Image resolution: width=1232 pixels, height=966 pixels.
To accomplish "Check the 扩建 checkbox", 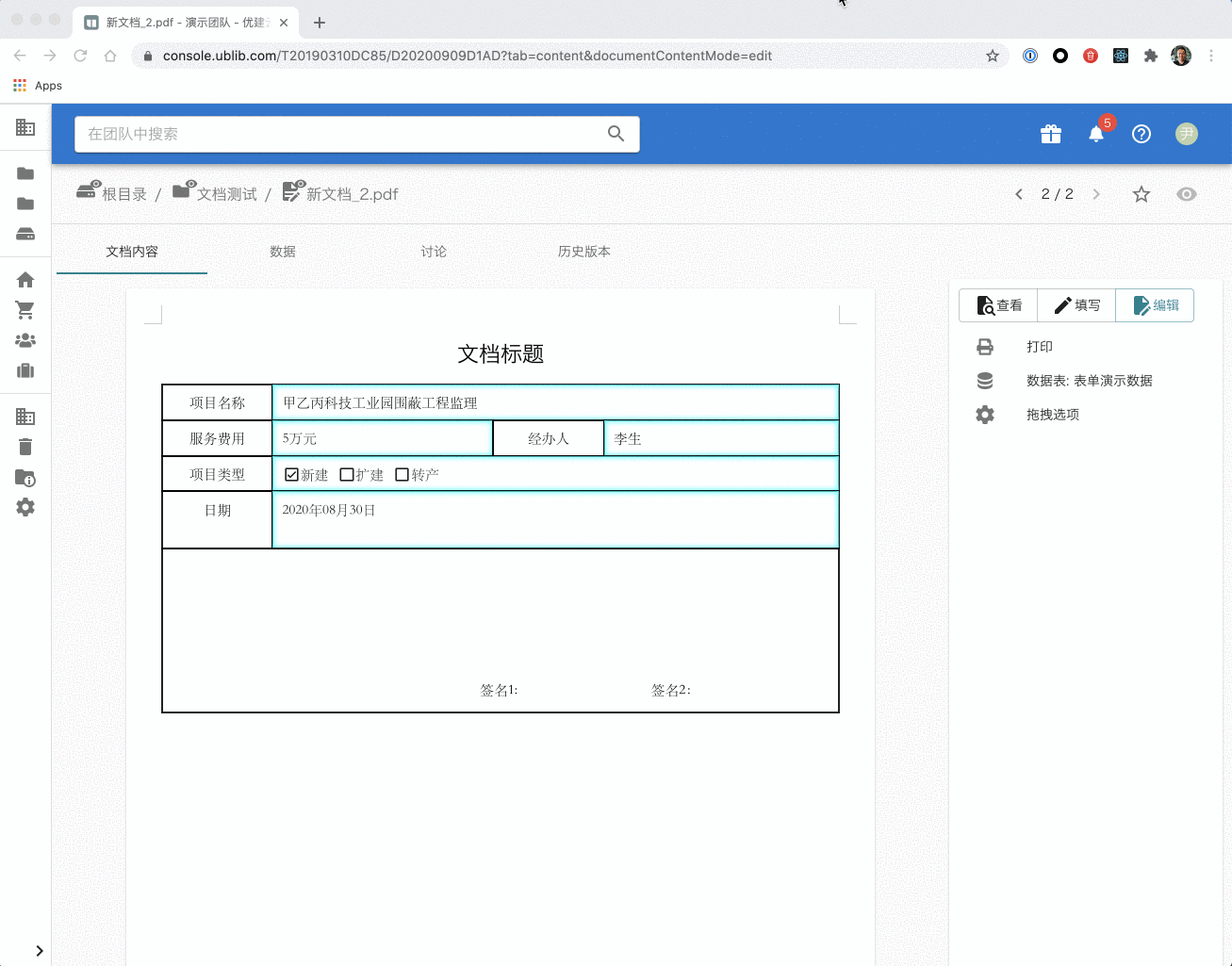I will point(347,475).
